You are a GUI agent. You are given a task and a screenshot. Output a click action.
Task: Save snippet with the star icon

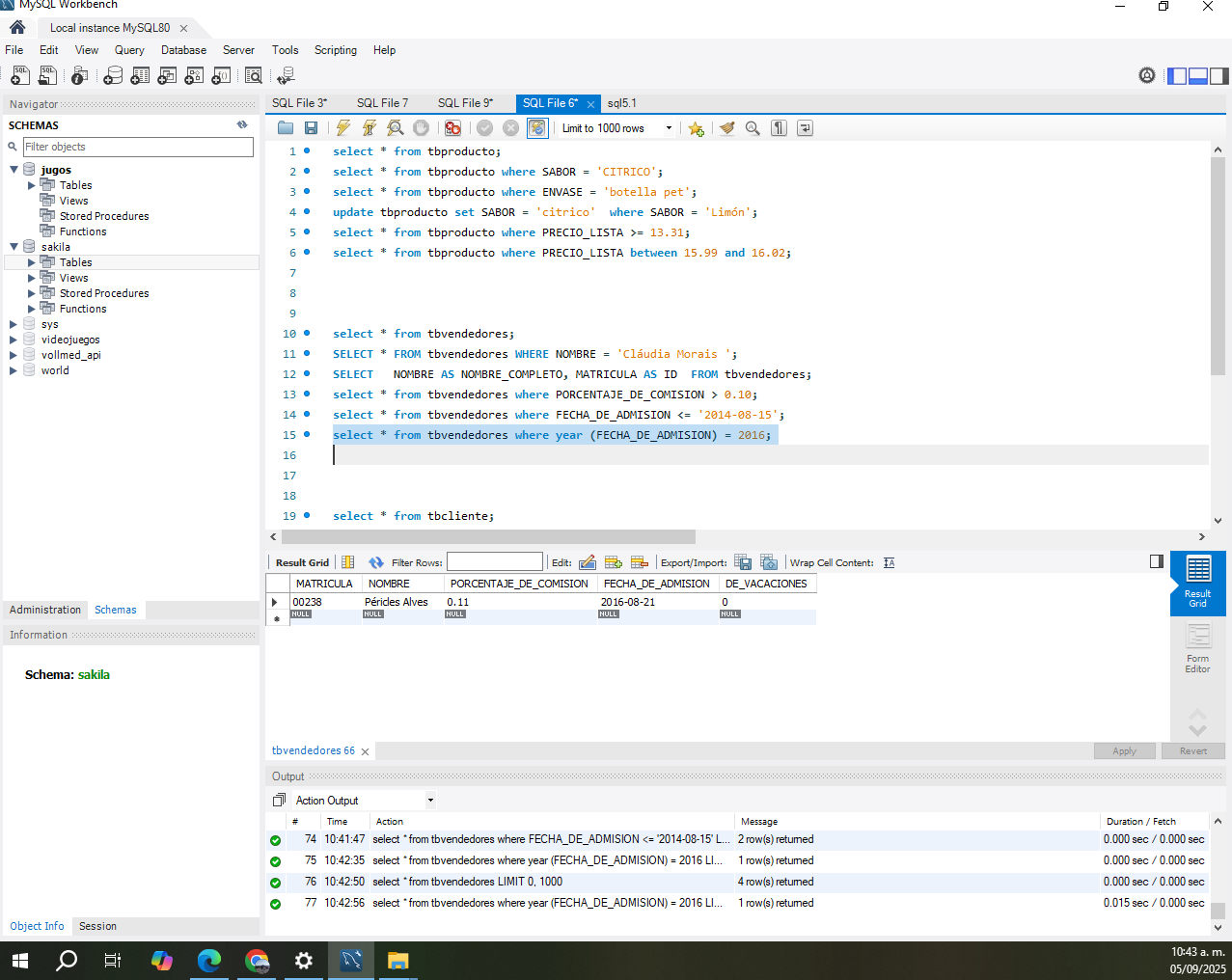tap(697, 128)
